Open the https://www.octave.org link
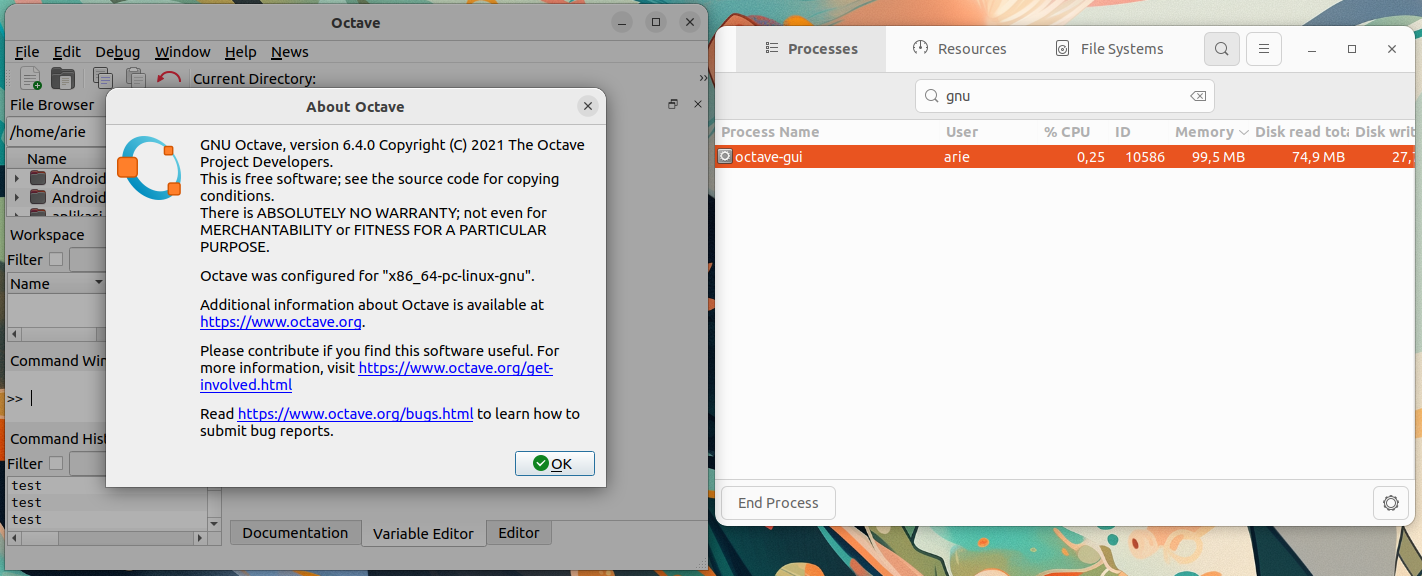 [280, 322]
